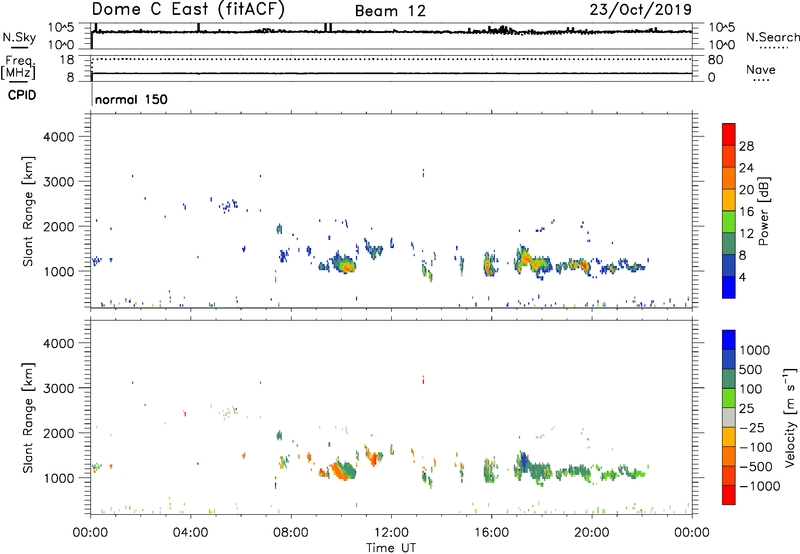800x554 pixels.
Task: Click the blue velocity patch near 17:00 UT
Action: [522, 463]
